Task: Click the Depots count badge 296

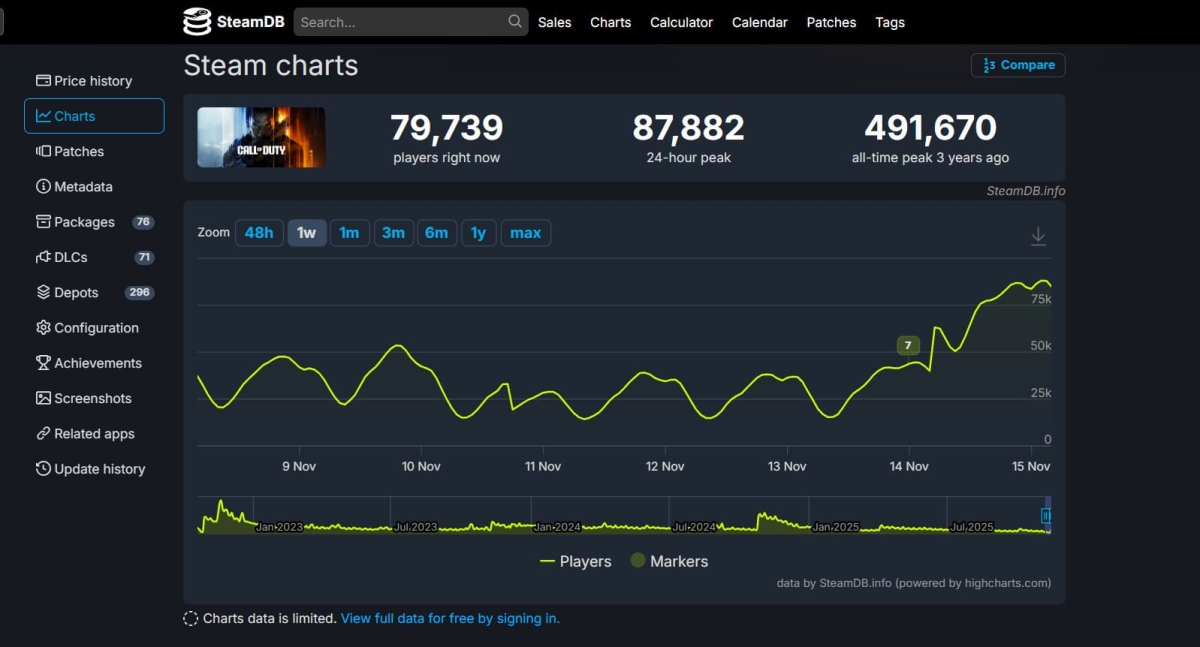Action: point(139,292)
